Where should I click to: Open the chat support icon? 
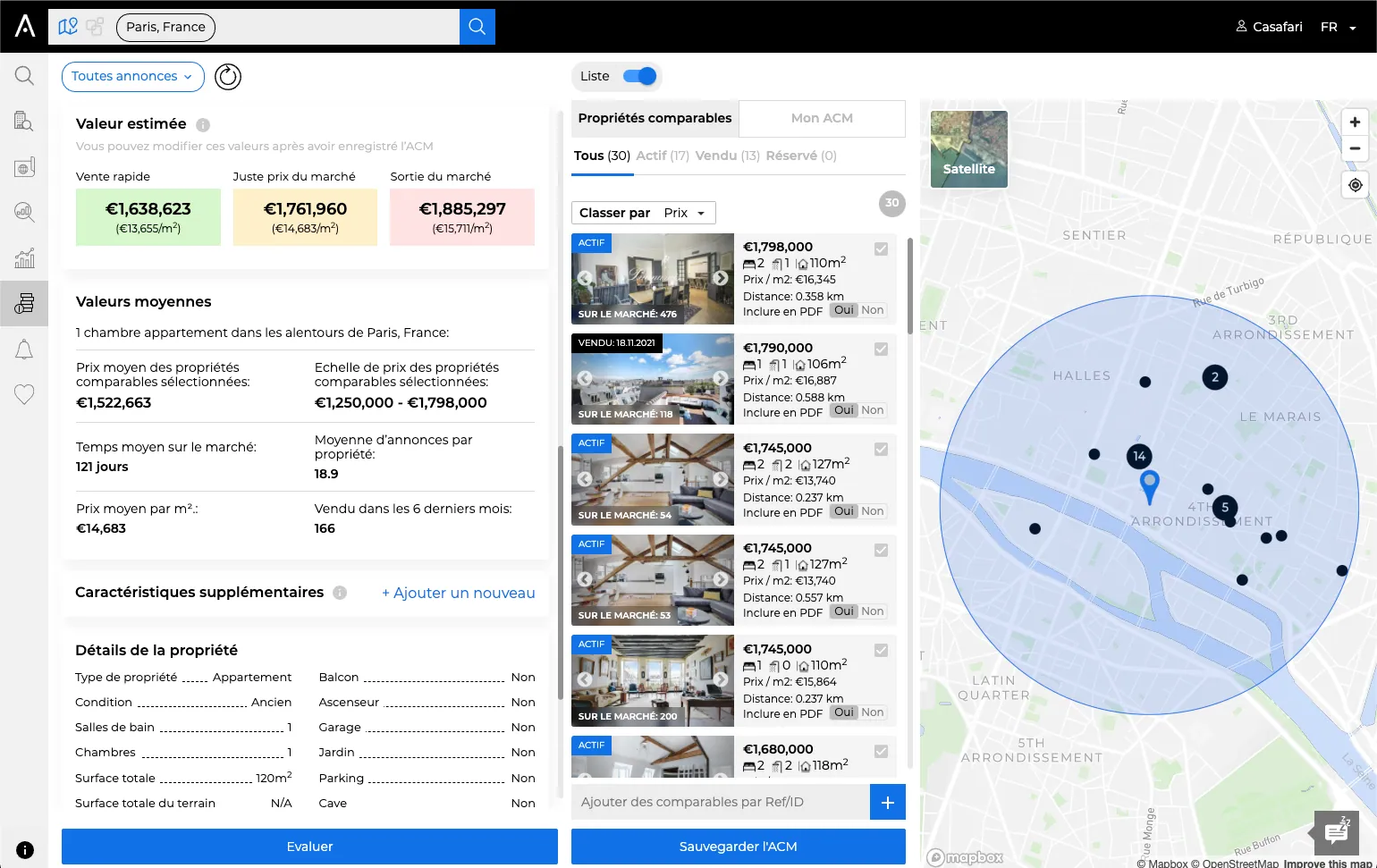[1338, 831]
